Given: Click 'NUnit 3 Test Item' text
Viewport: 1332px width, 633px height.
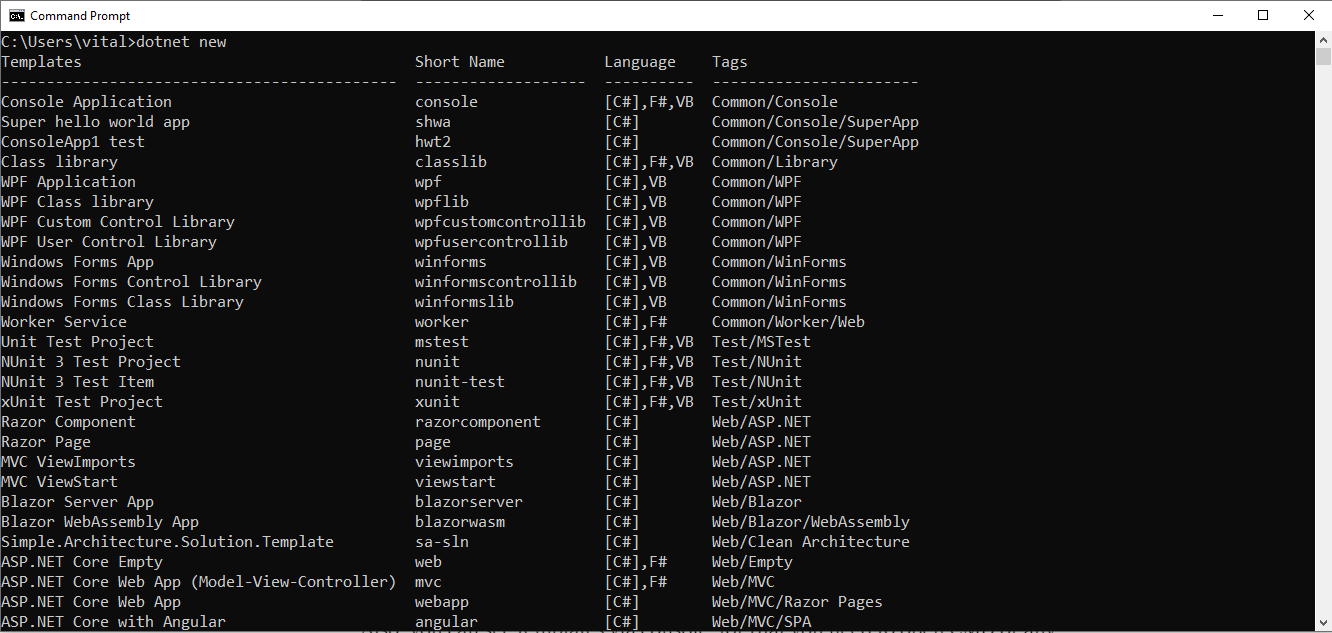Looking at the screenshot, I should 77,382.
